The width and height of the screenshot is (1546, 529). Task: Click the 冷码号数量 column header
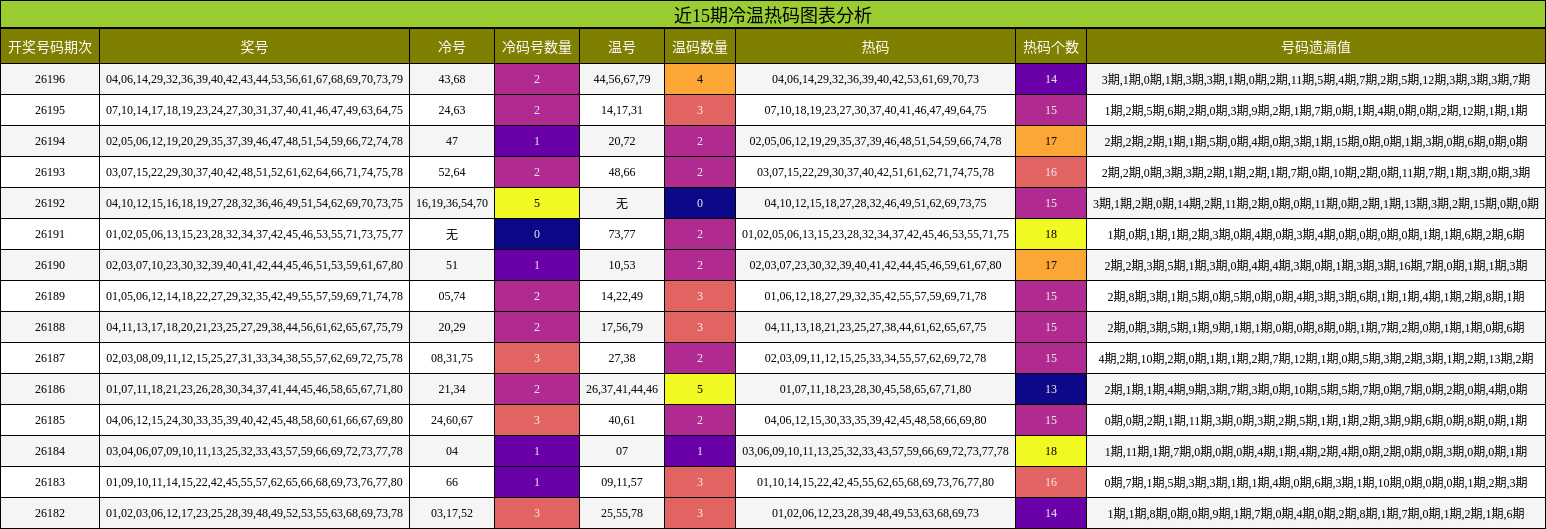coord(537,47)
